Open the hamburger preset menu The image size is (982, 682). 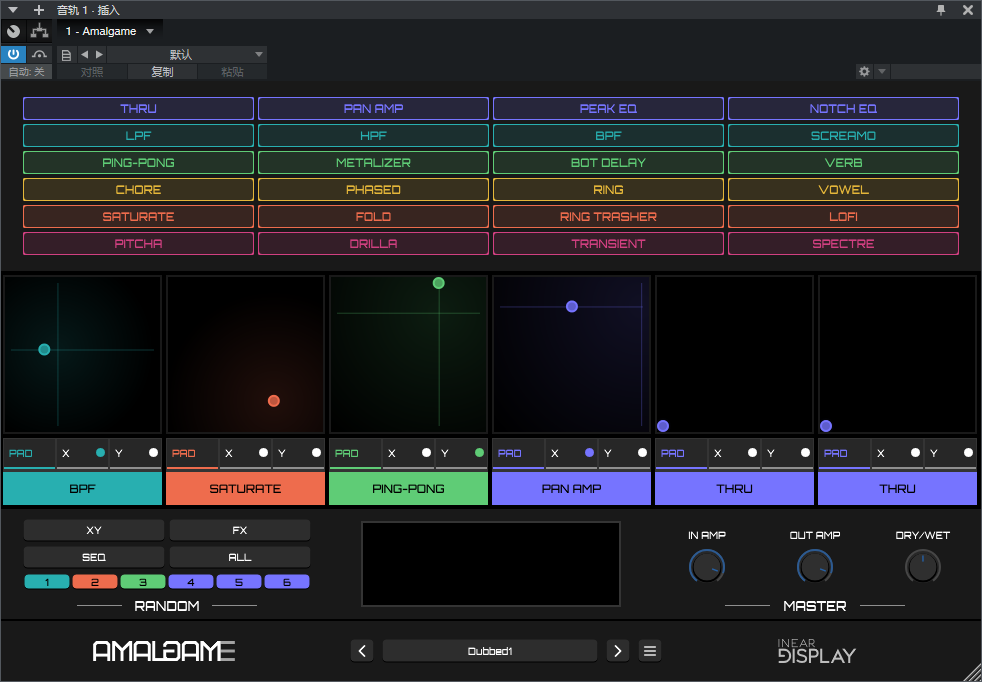coord(650,651)
